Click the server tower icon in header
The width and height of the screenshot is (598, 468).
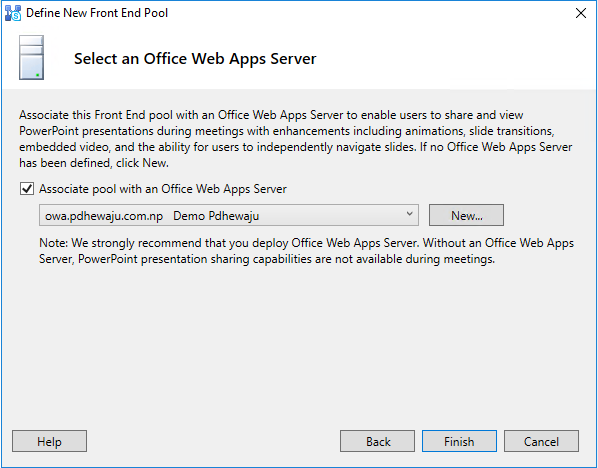31,58
